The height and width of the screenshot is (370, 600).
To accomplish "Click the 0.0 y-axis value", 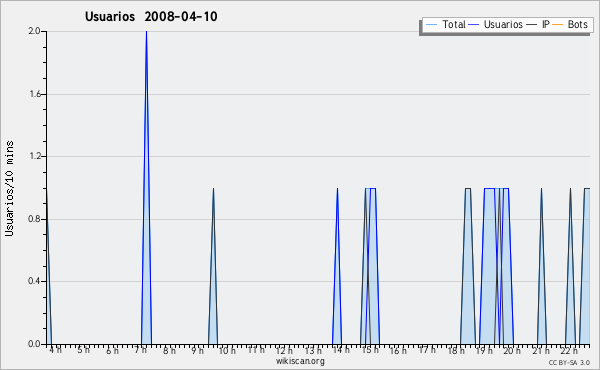I will (34, 344).
